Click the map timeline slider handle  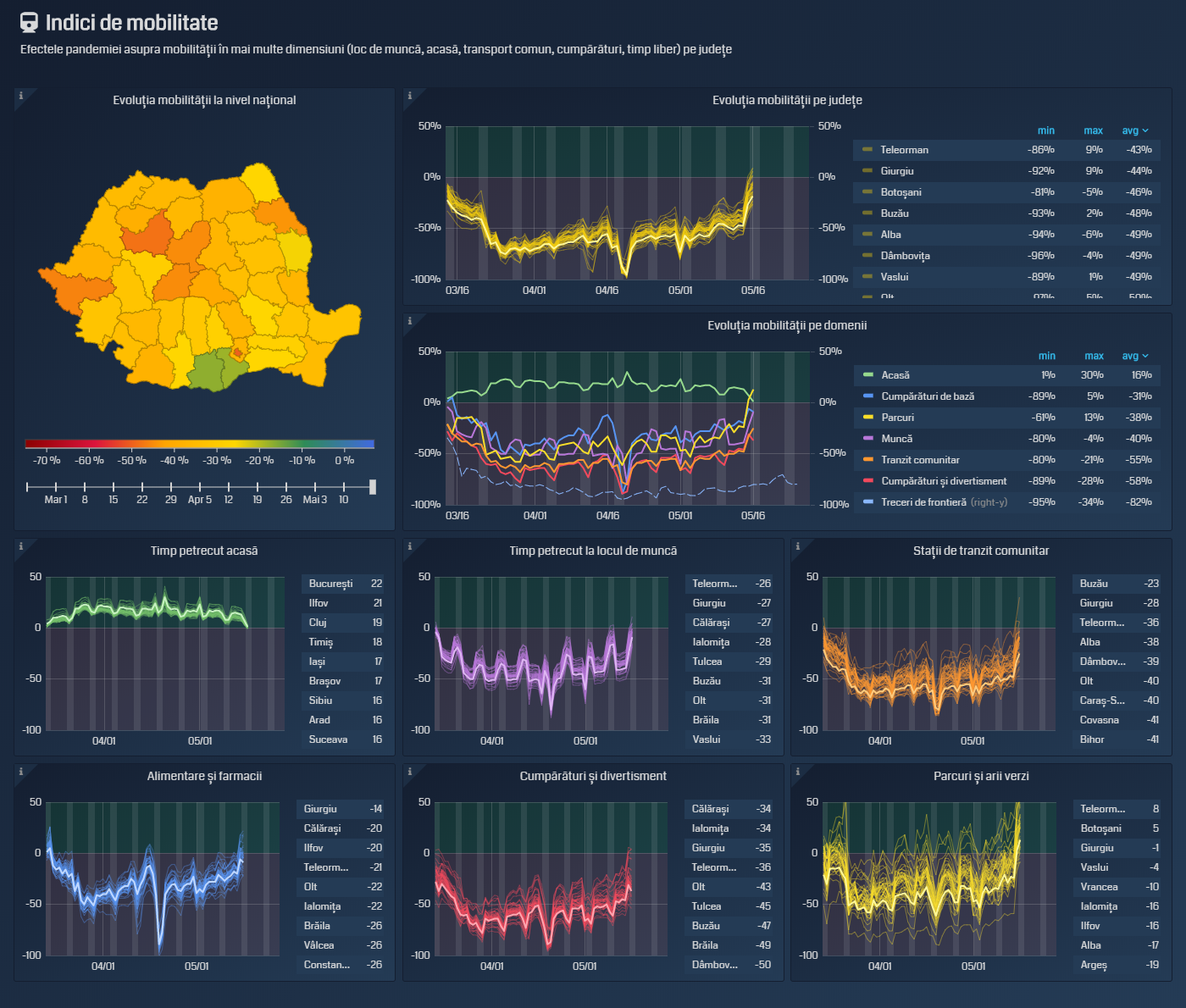[x=372, y=487]
